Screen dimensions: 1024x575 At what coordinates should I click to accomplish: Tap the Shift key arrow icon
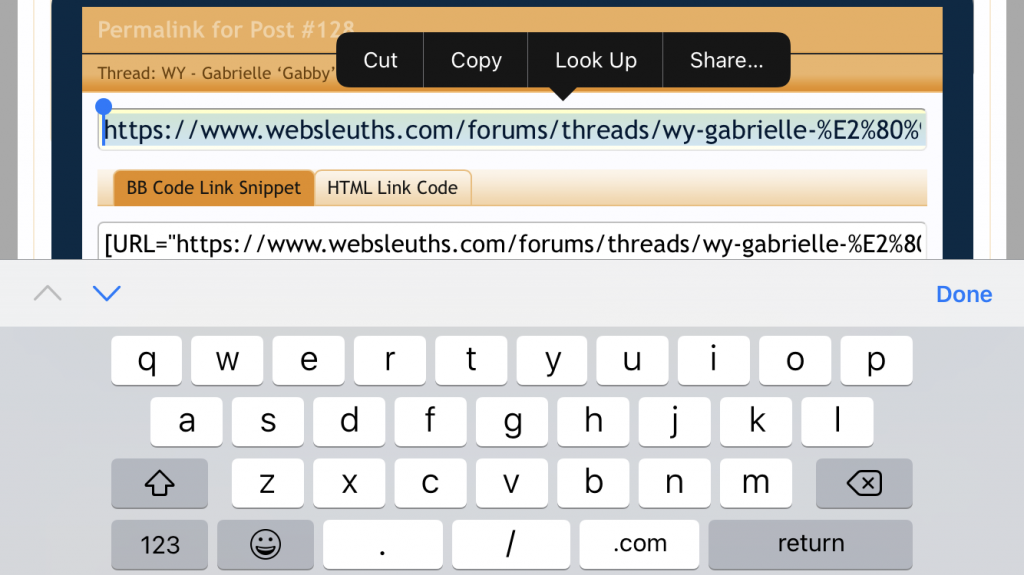(160, 483)
